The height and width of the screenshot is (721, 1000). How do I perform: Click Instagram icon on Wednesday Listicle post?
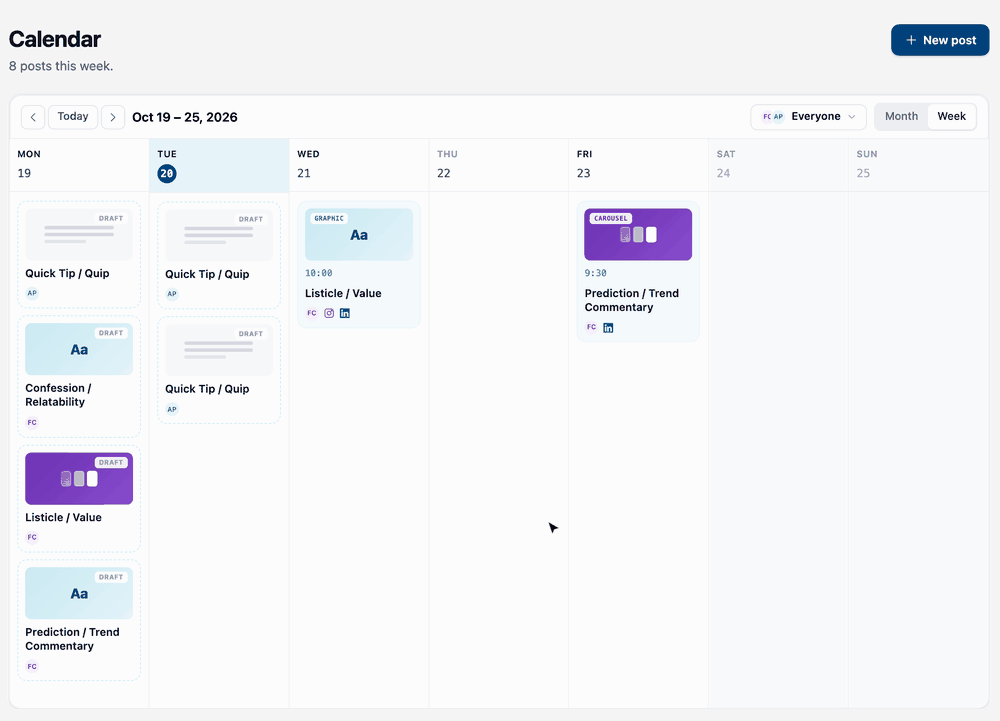[x=329, y=313]
